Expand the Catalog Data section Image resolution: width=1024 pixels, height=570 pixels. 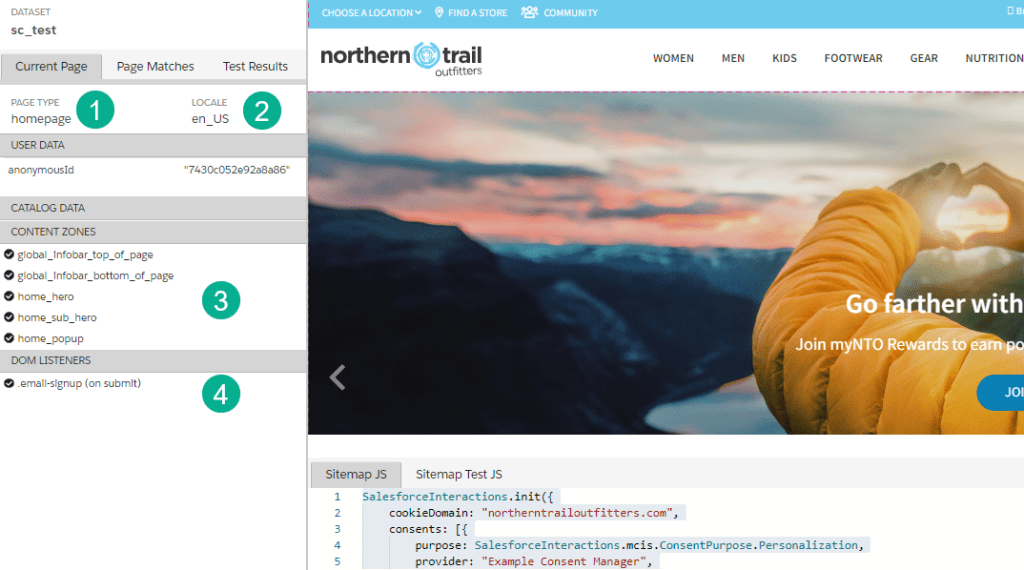[48, 208]
